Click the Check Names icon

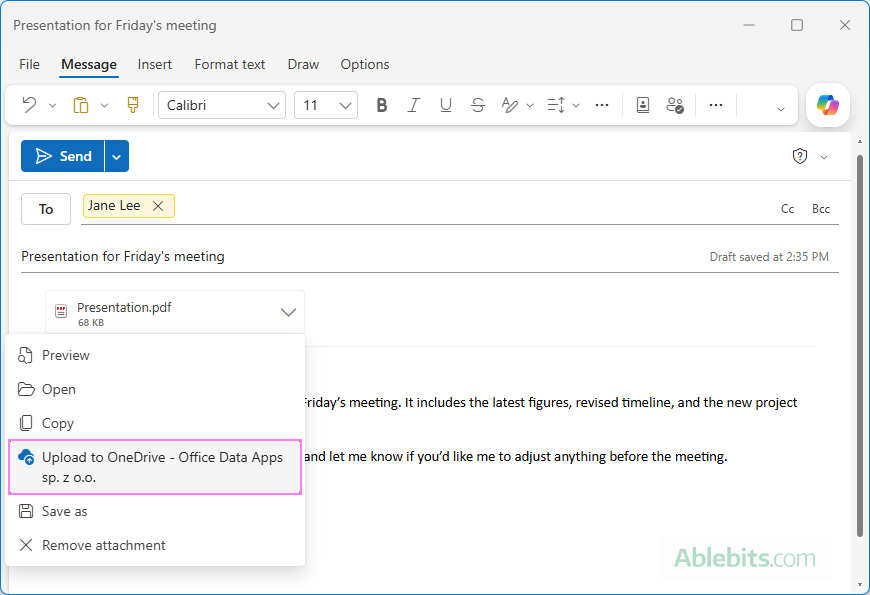[675, 105]
